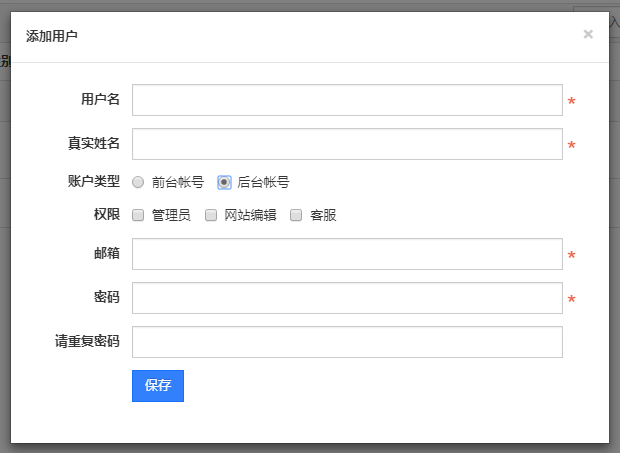Focus the 真实姓名 input box

click(x=347, y=144)
